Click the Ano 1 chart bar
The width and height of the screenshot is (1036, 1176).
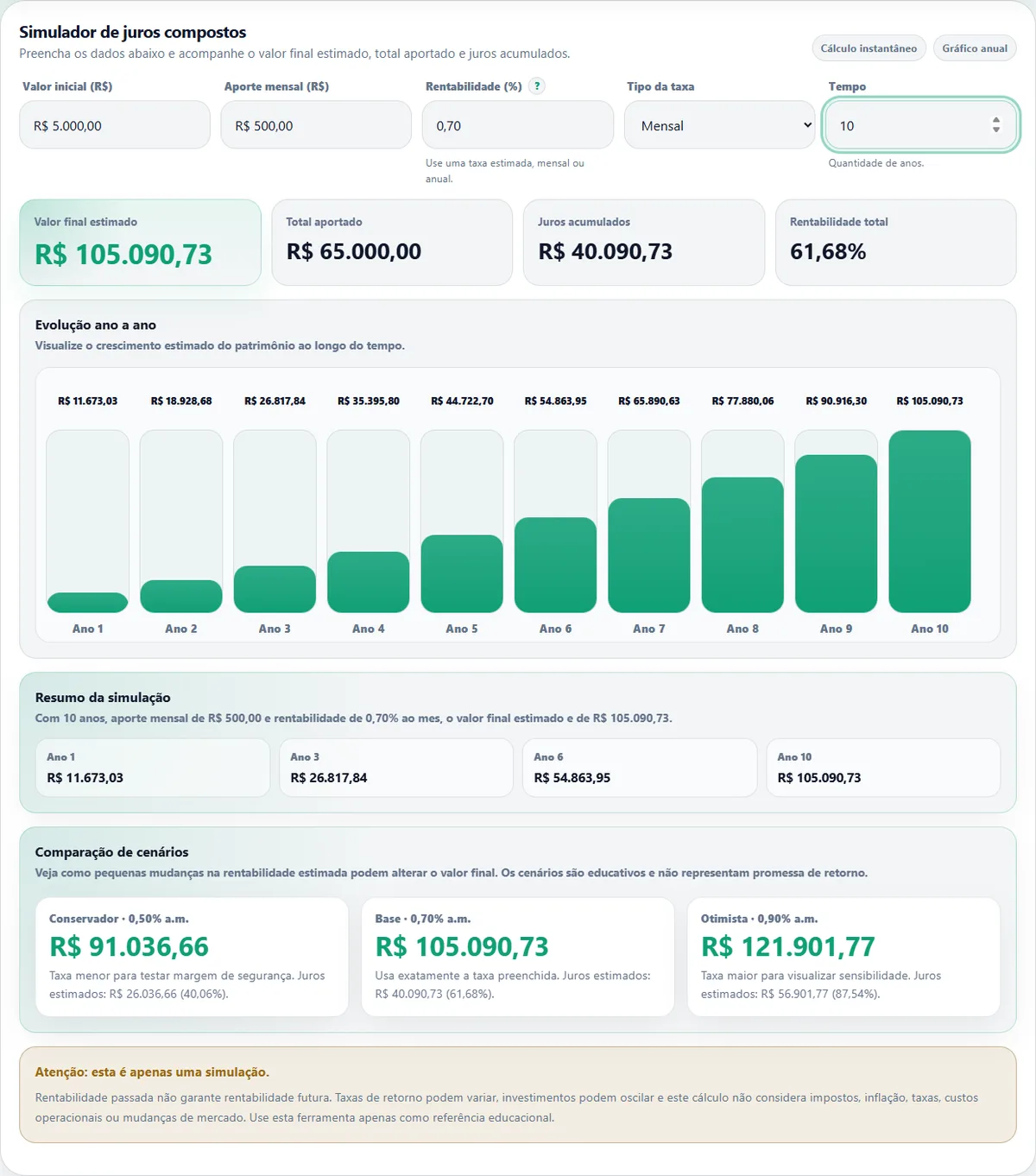click(x=88, y=602)
